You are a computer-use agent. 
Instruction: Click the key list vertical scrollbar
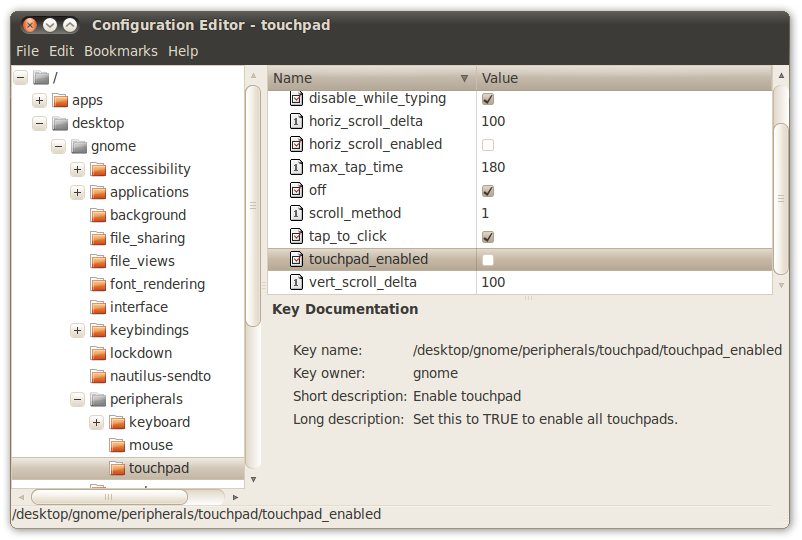point(781,198)
